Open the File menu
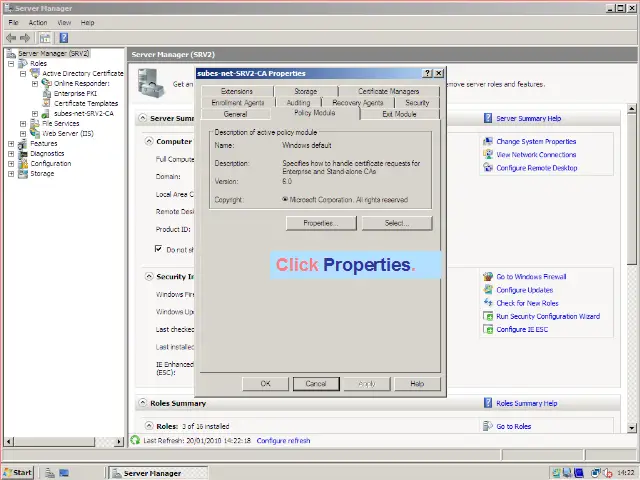This screenshot has width=640, height=480. pyautogui.click(x=13, y=22)
